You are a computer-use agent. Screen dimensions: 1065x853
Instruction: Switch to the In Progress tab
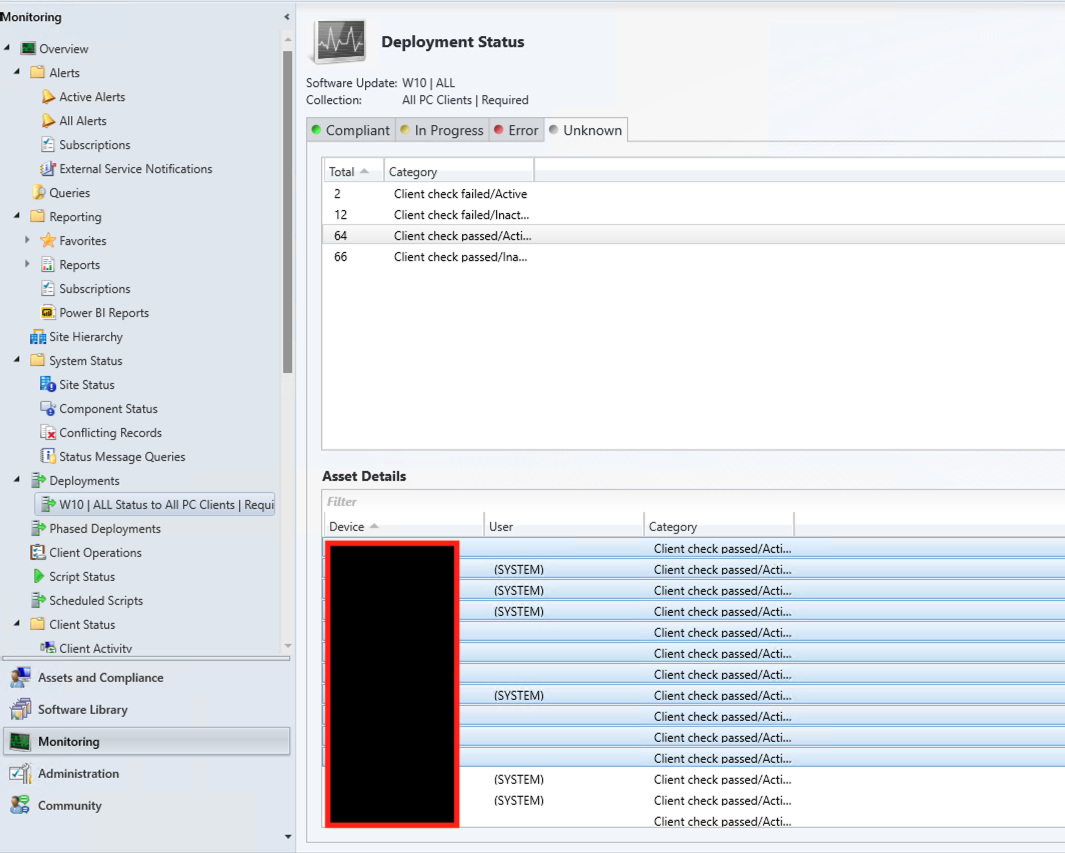point(441,130)
